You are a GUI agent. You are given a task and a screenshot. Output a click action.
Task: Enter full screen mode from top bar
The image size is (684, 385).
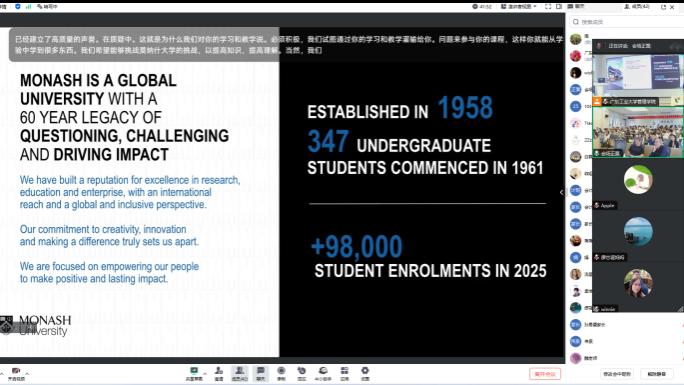tap(548, 7)
